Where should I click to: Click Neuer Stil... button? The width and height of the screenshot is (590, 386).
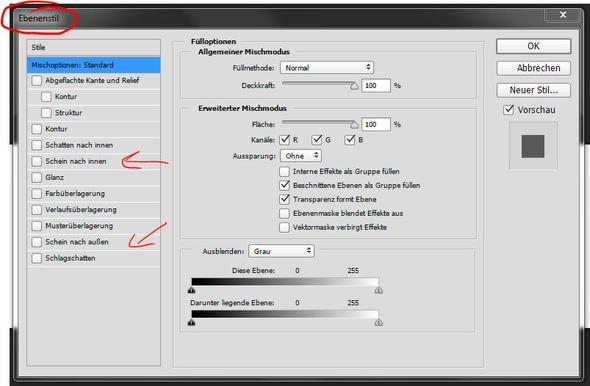tap(534, 90)
